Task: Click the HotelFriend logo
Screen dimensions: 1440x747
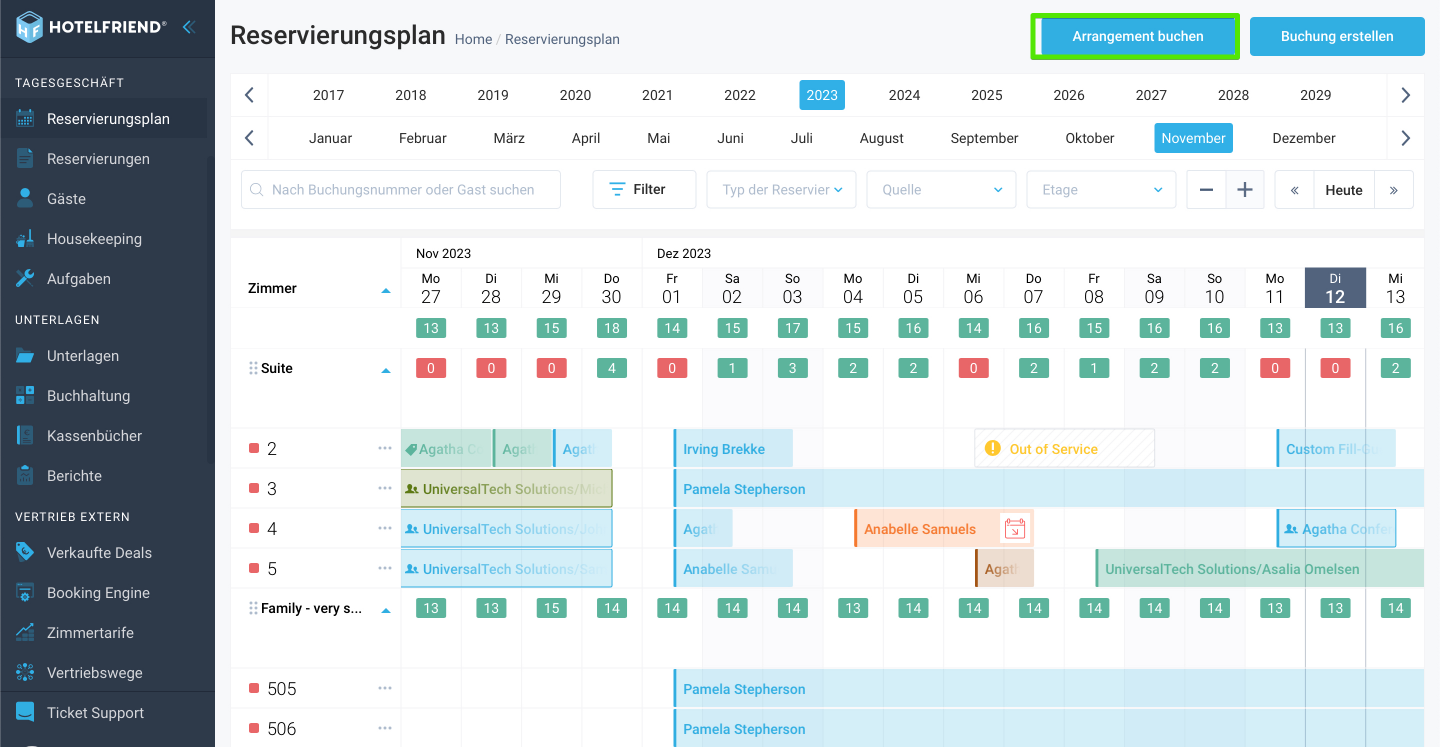Action: pyautogui.click(x=91, y=27)
